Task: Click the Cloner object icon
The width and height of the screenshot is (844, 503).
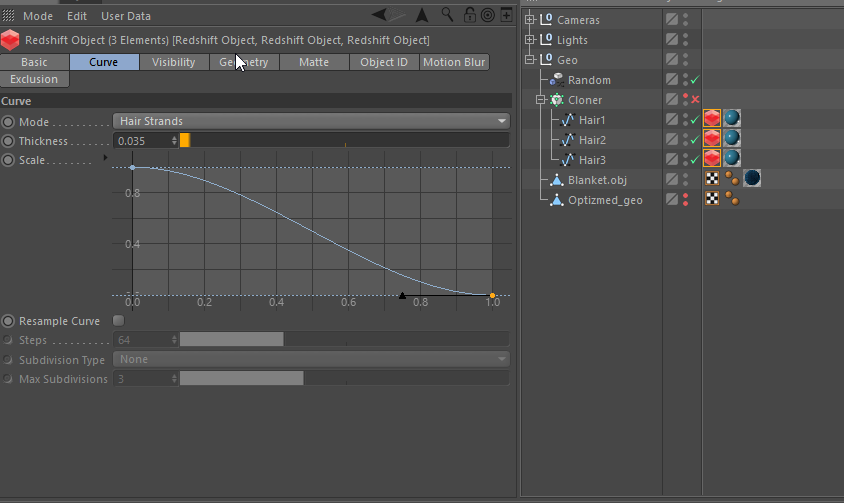Action: pyautogui.click(x=556, y=100)
